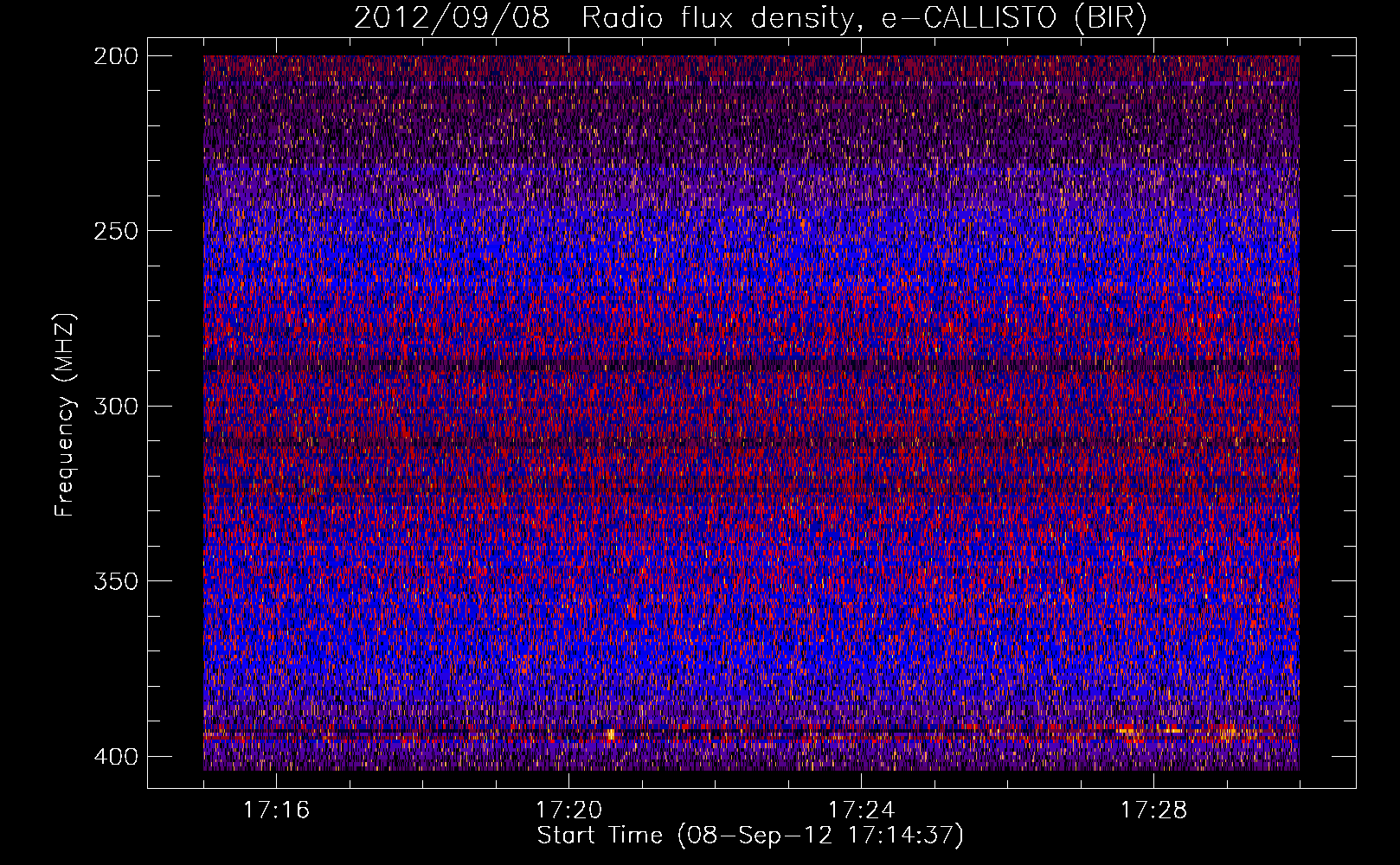Click the 300 frequency tick label

pyautogui.click(x=116, y=406)
